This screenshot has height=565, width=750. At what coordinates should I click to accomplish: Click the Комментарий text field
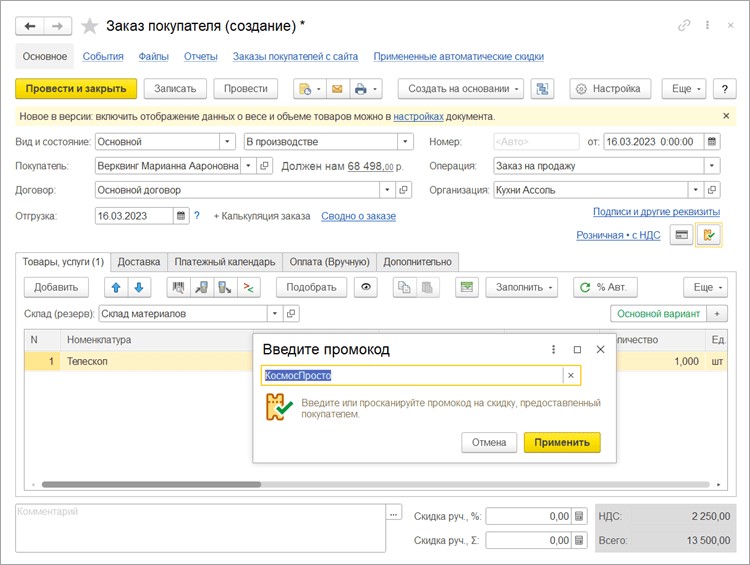click(198, 524)
